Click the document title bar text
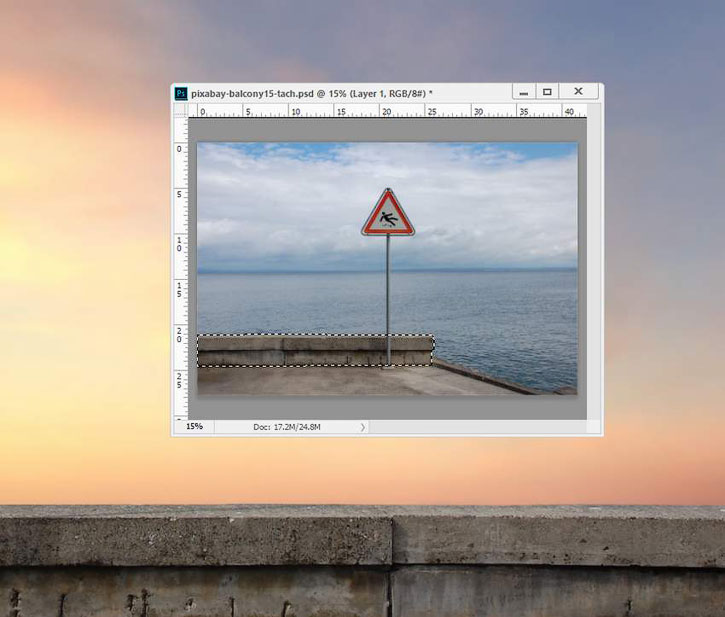 (312, 93)
